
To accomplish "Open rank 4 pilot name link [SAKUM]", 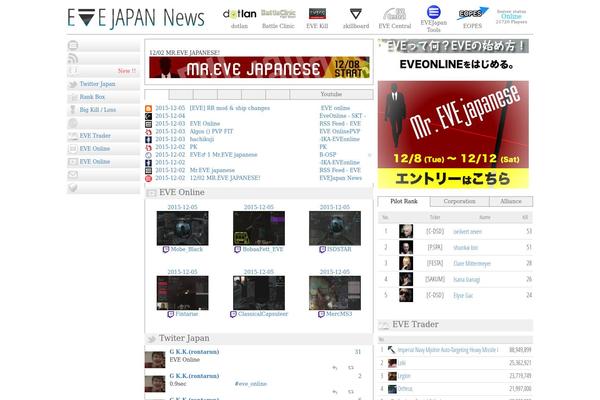I will [x=466, y=280].
